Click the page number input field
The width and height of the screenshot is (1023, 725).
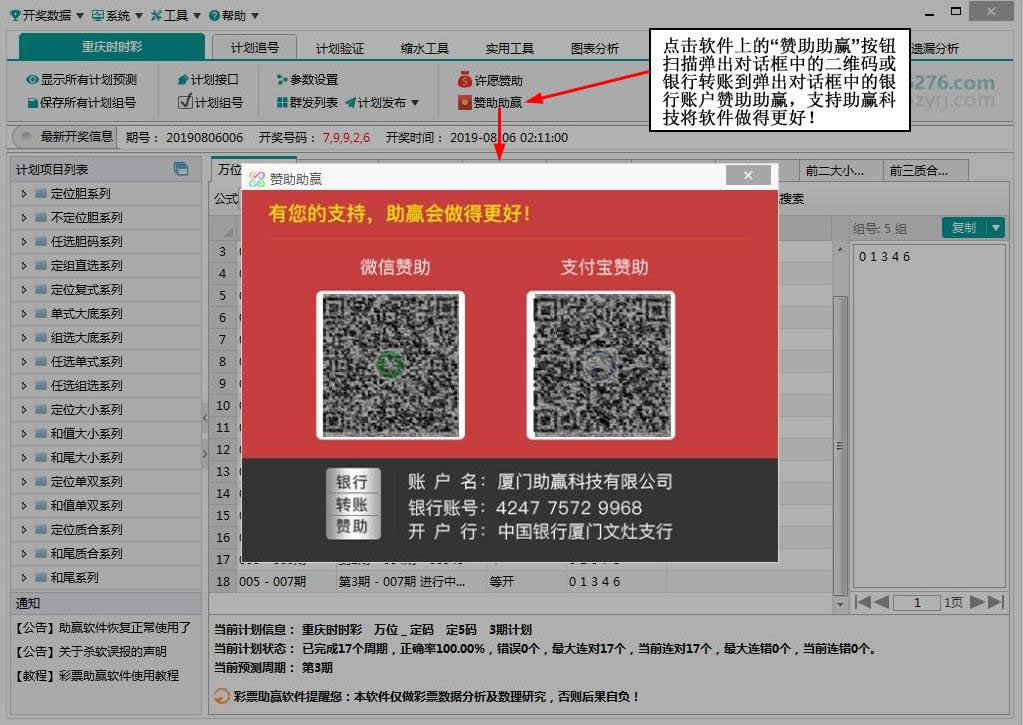917,602
